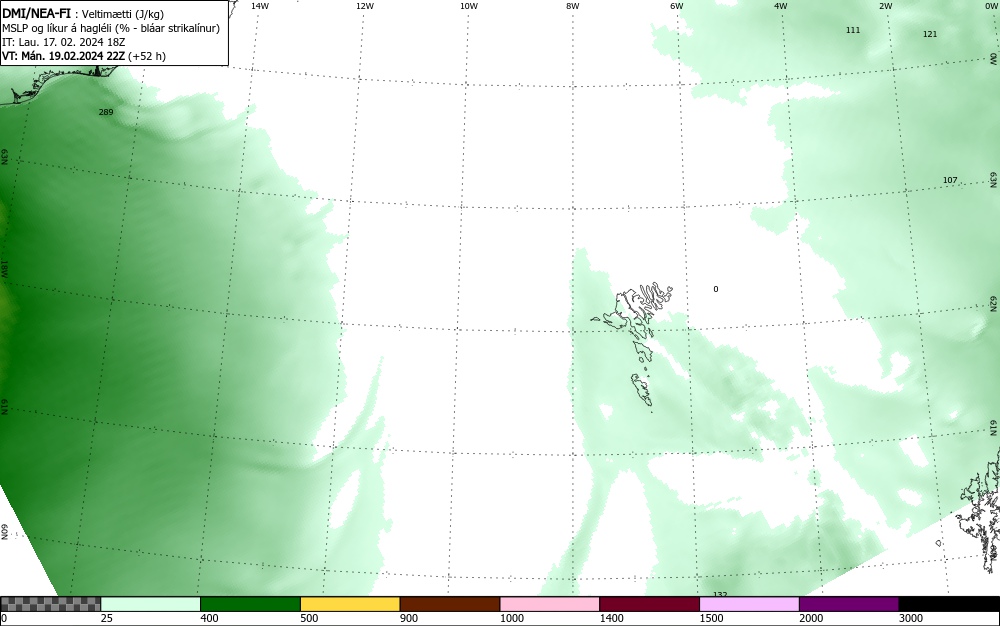Click the value label 111 on map

(853, 30)
